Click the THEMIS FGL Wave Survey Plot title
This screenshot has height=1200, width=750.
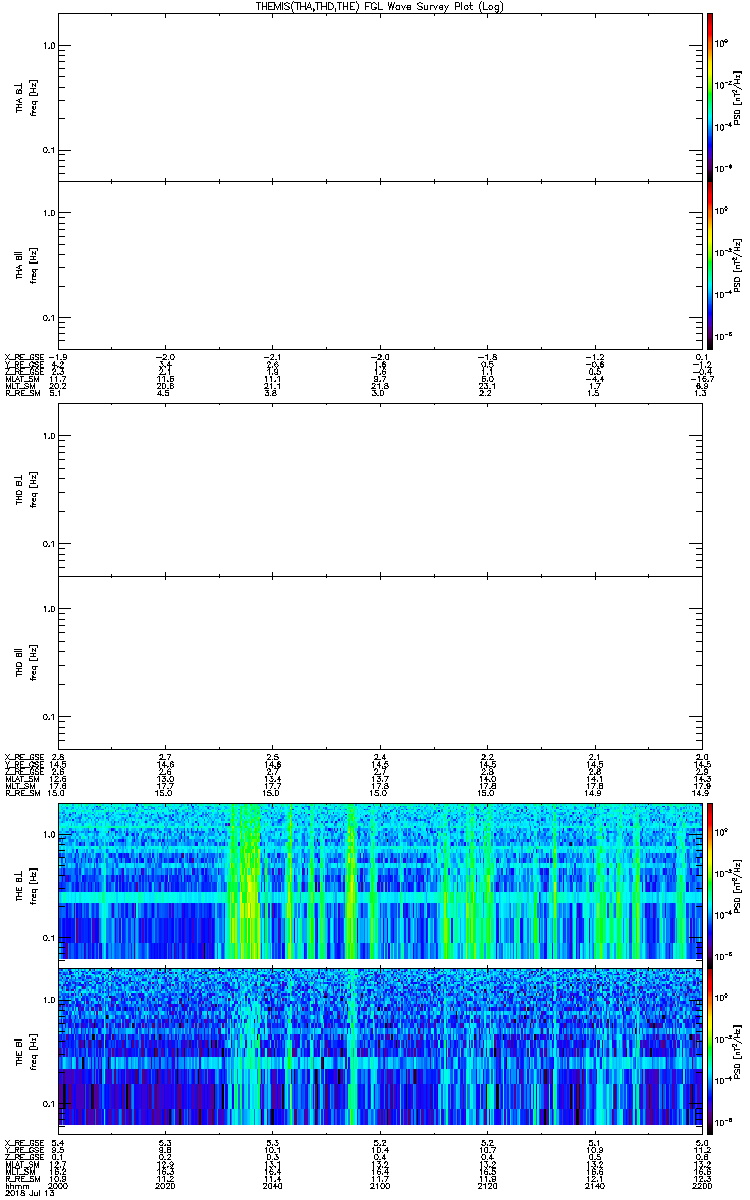[x=380, y=6]
